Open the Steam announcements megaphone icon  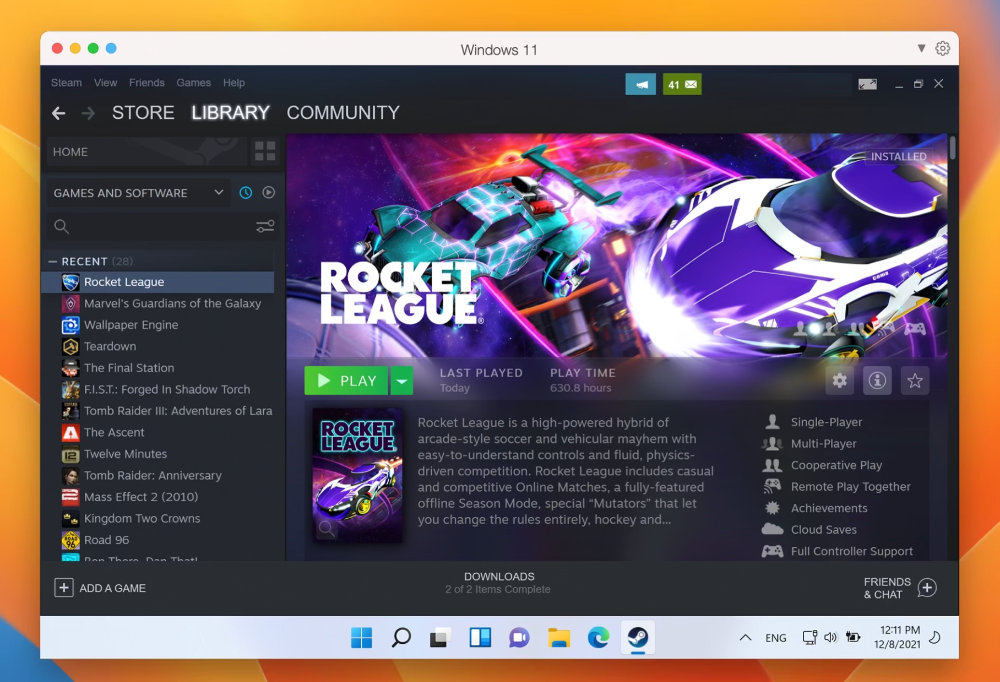640,84
